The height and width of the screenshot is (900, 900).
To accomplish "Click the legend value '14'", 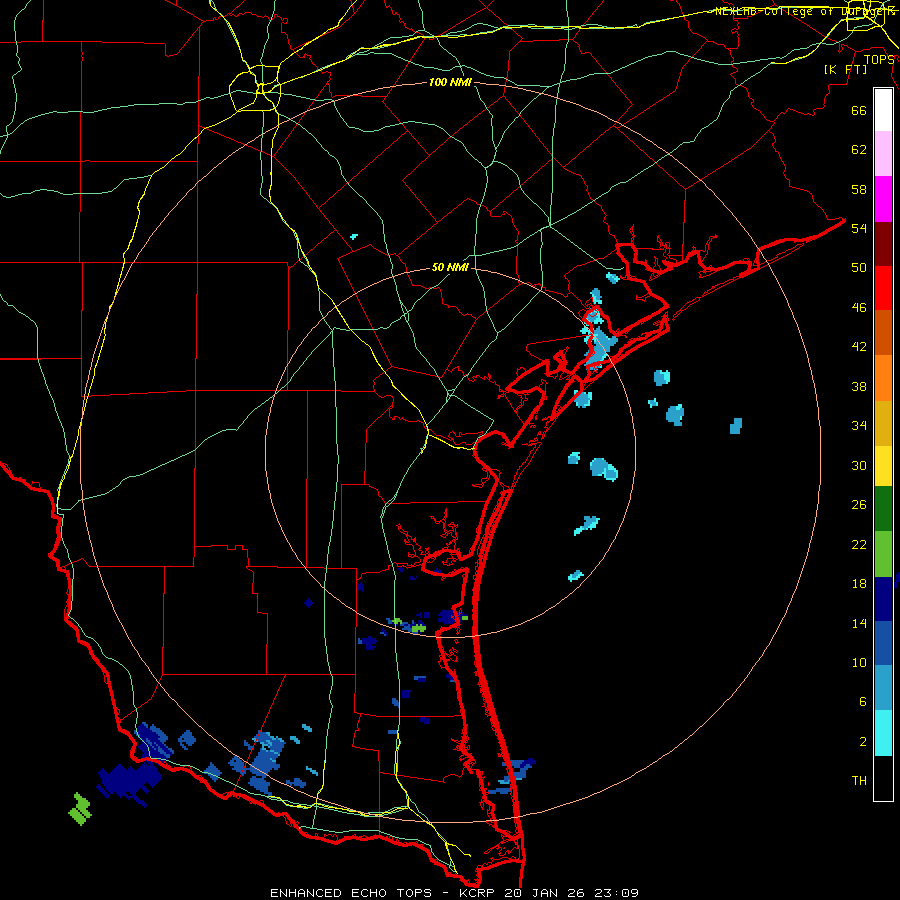I will tap(859, 624).
